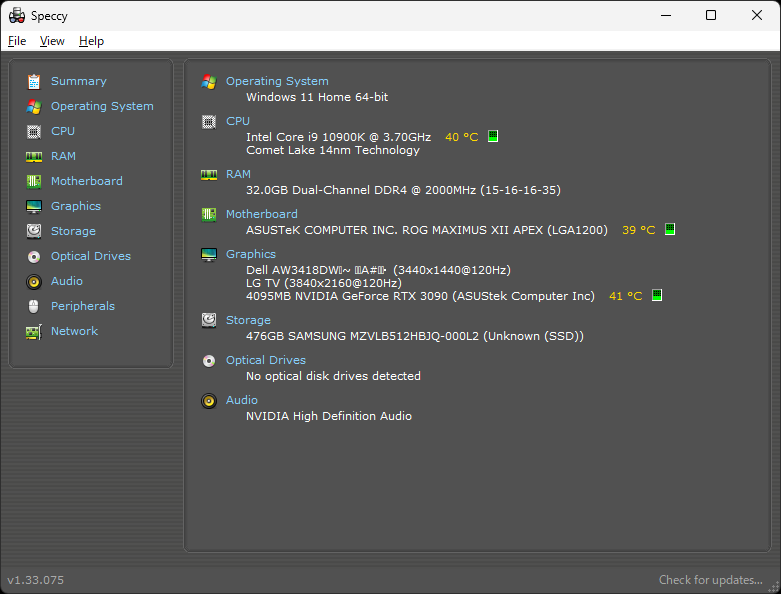The image size is (781, 594).
Task: Click the RAM icon in summary panel
Action: click(x=209, y=175)
